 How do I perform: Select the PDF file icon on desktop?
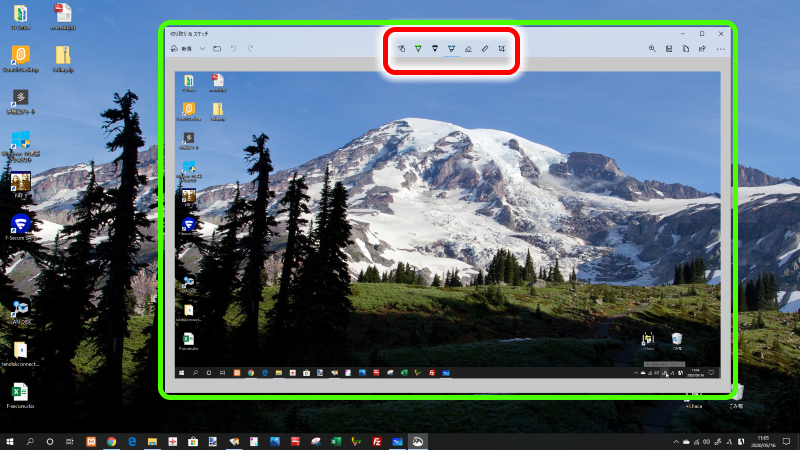click(x=63, y=16)
